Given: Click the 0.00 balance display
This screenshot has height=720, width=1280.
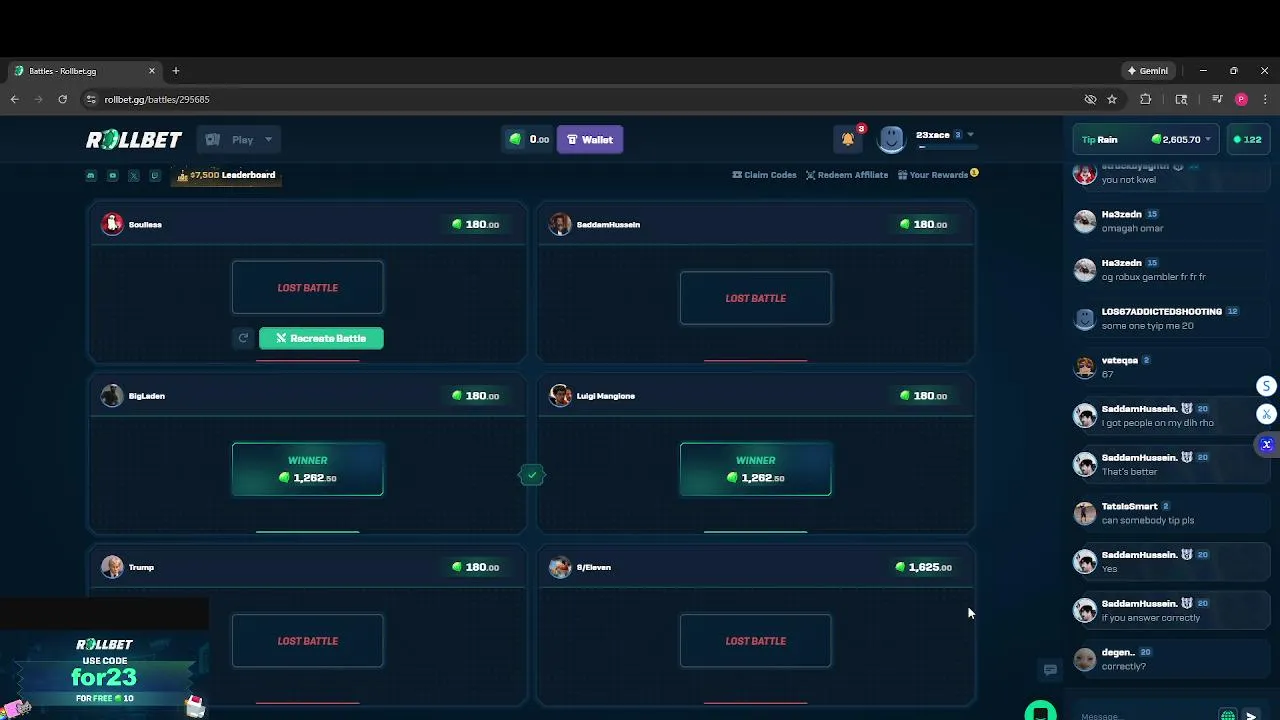Looking at the screenshot, I should (539, 140).
